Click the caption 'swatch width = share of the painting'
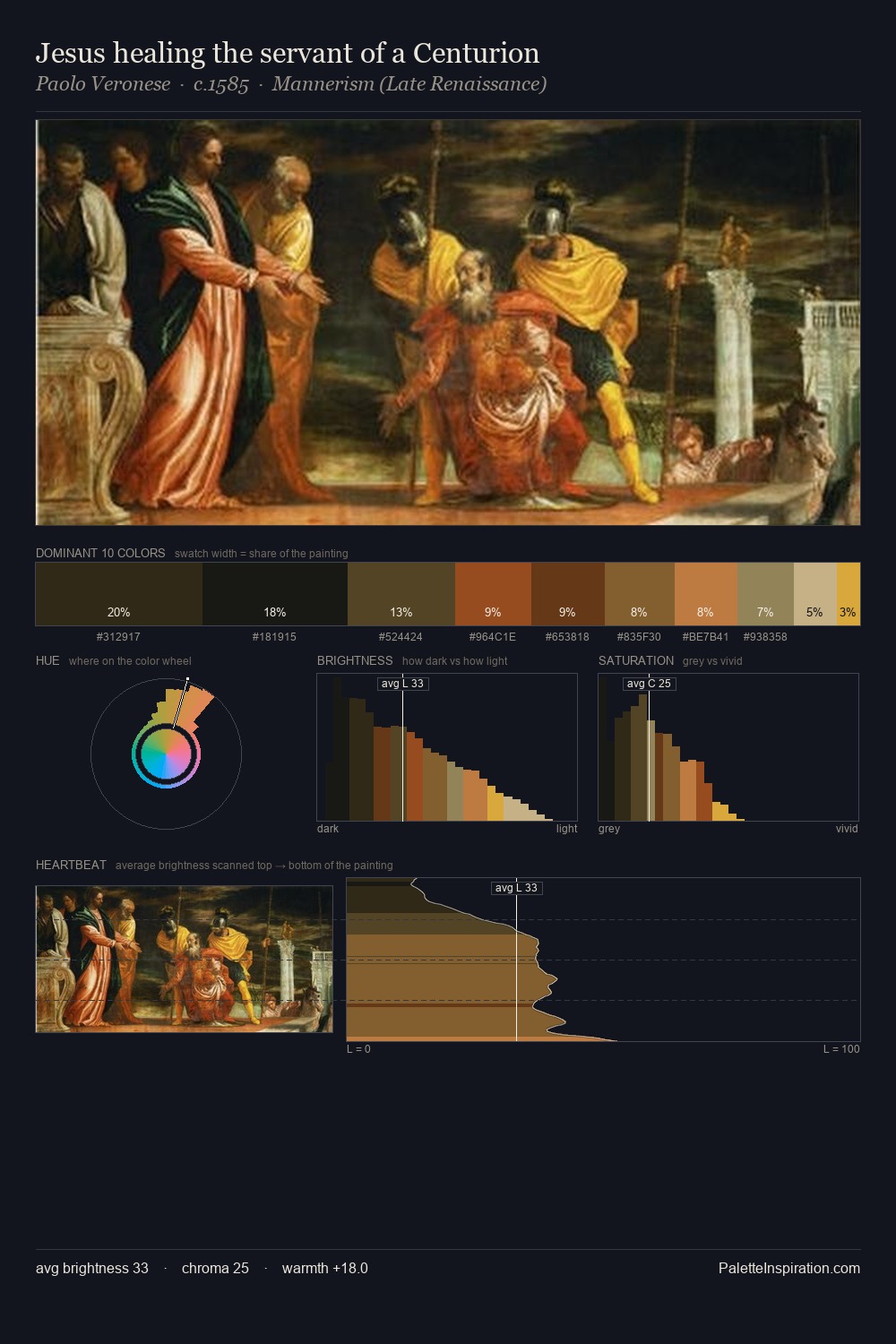Image resolution: width=896 pixels, height=1344 pixels. [x=262, y=554]
